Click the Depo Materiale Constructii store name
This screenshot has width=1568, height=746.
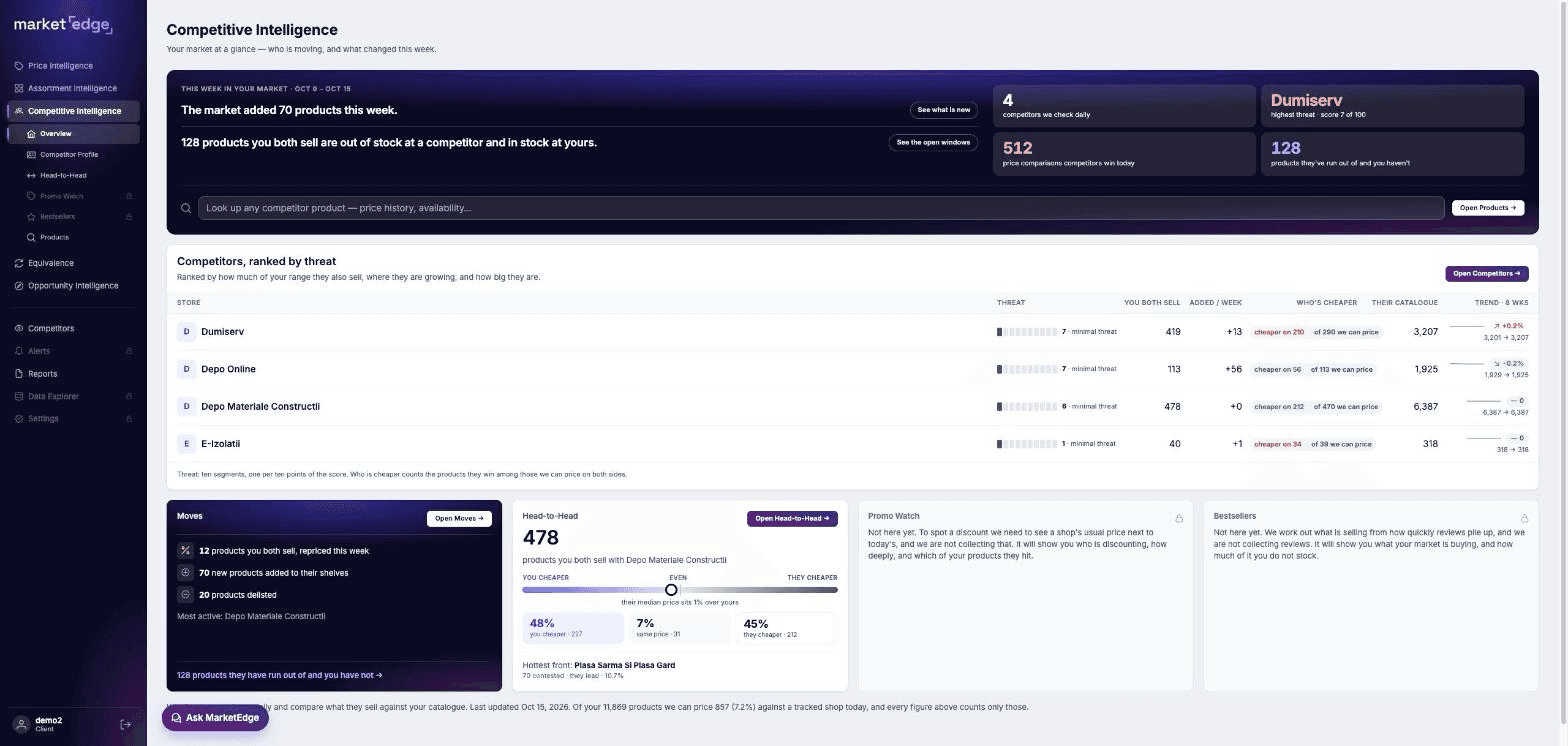(x=260, y=407)
